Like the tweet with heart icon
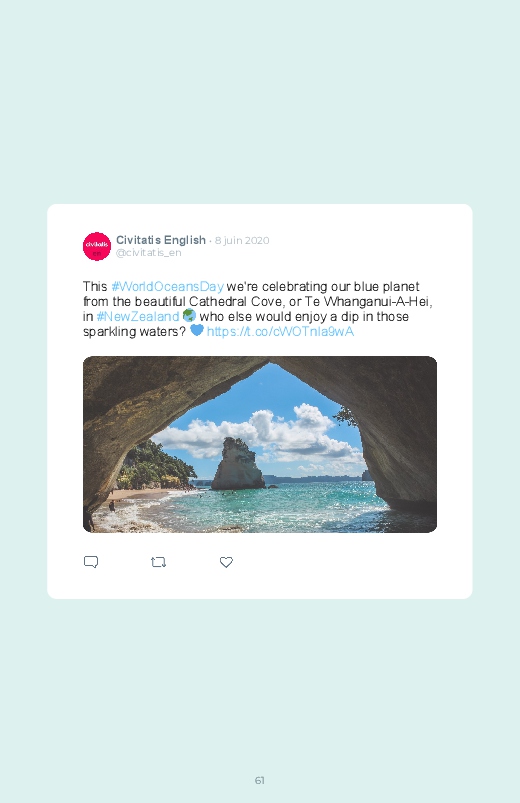Image resolution: width=520 pixels, height=803 pixels. (226, 562)
